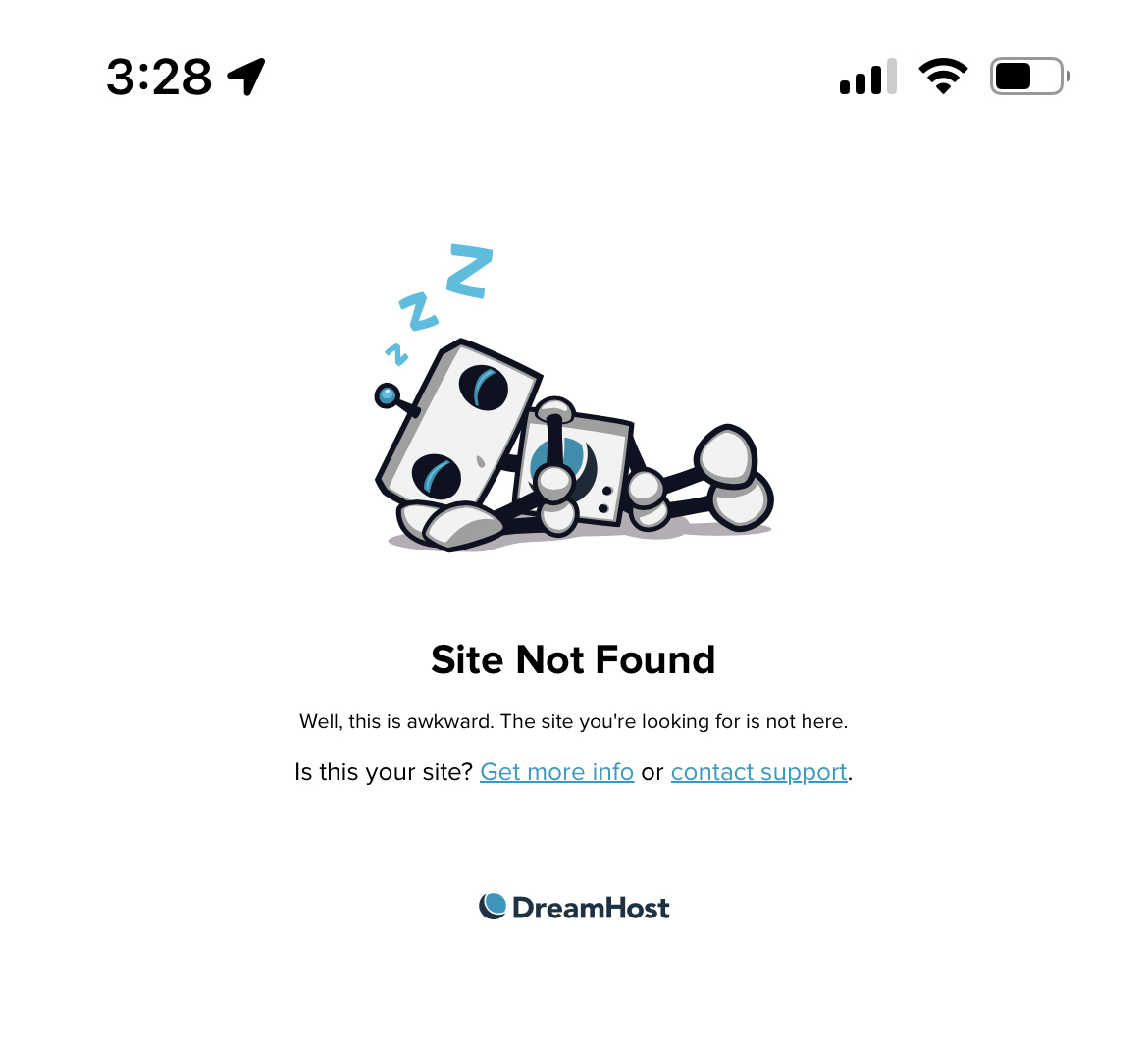Tap the location arrow icon in status bar

point(246,77)
